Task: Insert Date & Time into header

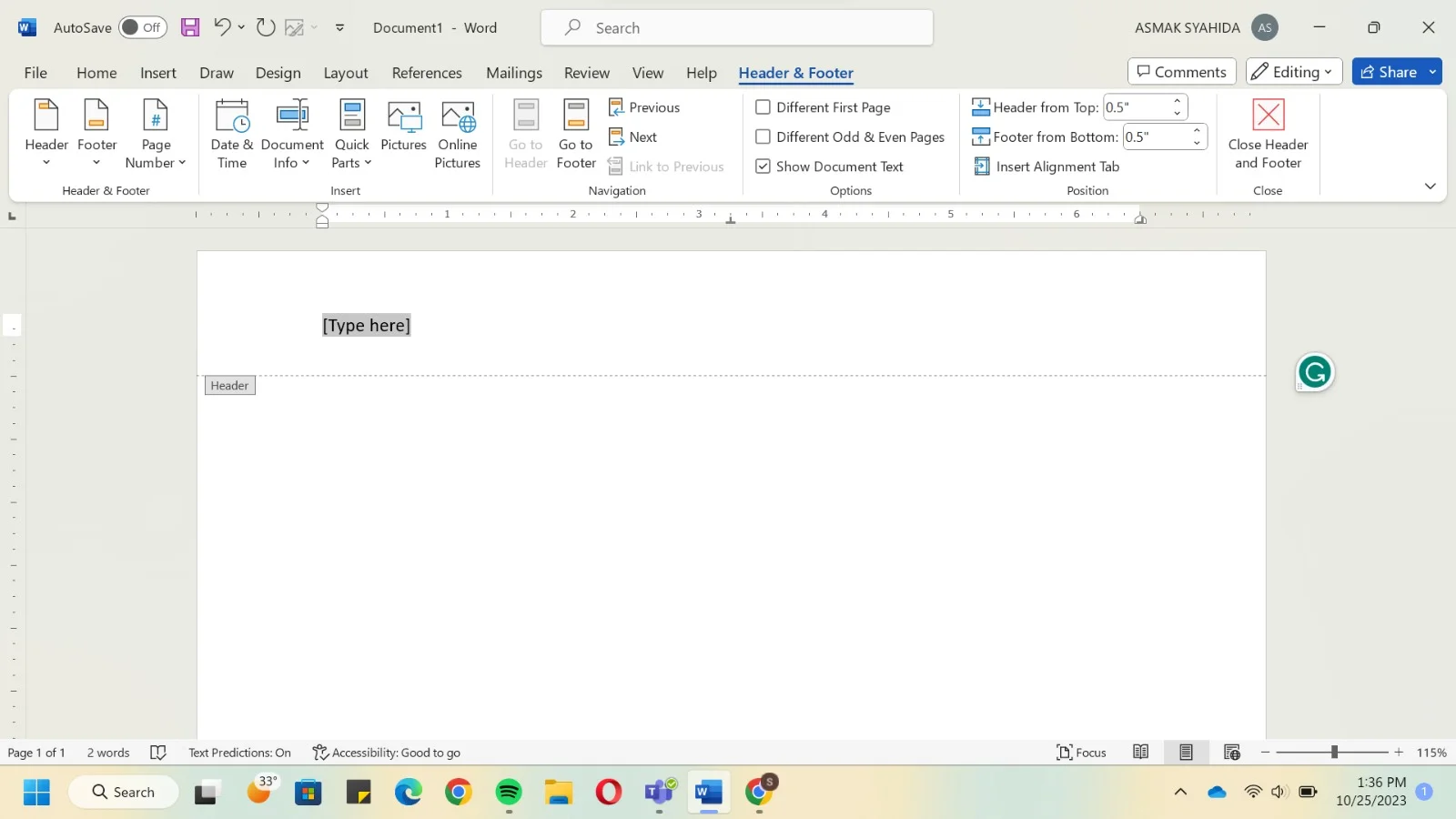Action: click(x=232, y=134)
